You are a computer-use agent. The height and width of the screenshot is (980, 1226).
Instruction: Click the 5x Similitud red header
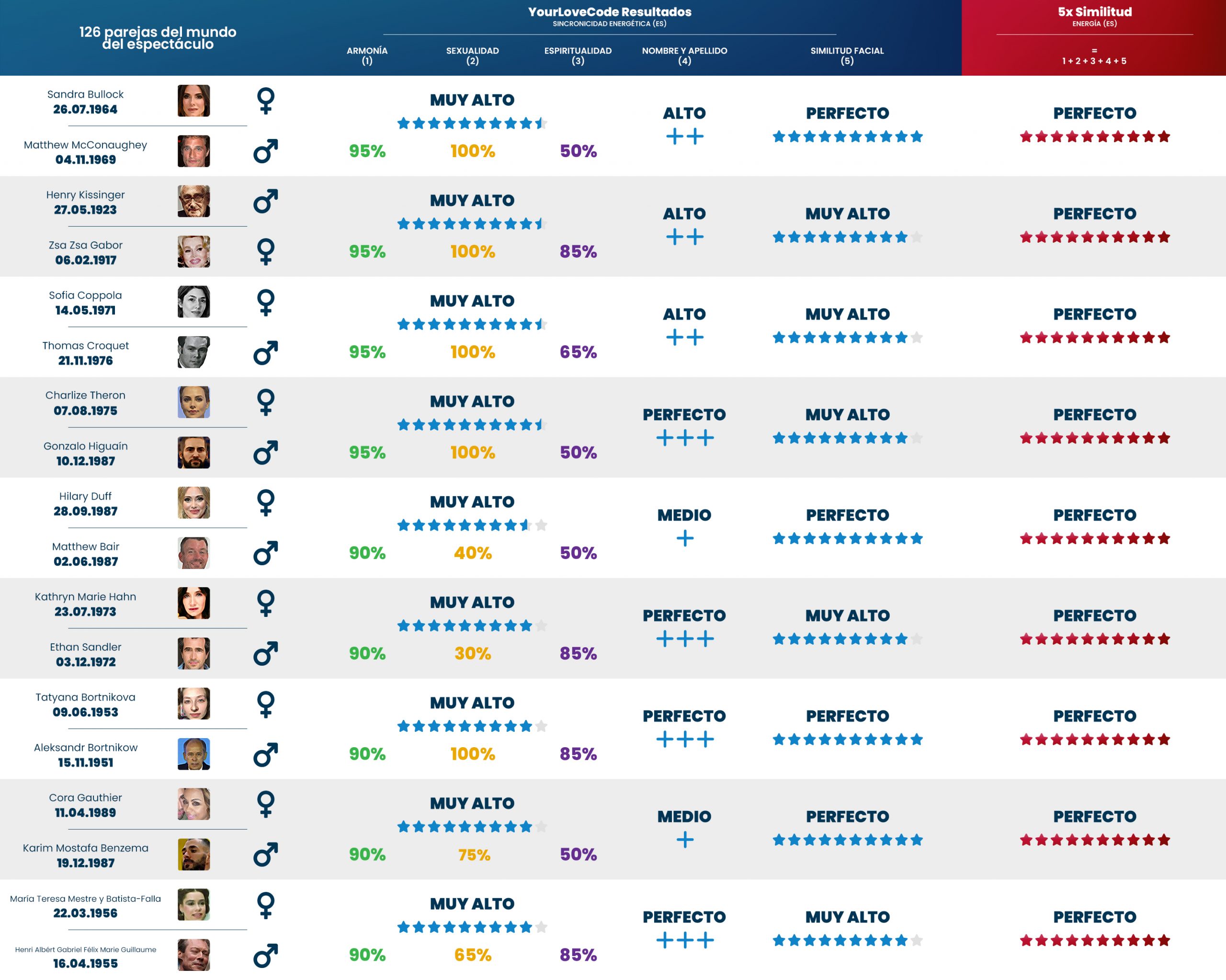click(x=1094, y=12)
